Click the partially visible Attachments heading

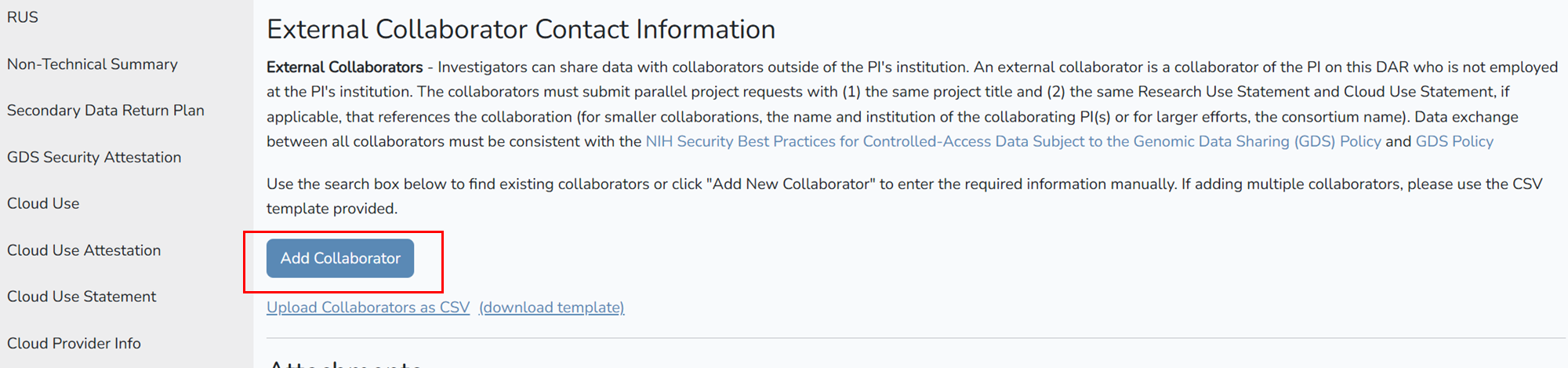(x=345, y=364)
